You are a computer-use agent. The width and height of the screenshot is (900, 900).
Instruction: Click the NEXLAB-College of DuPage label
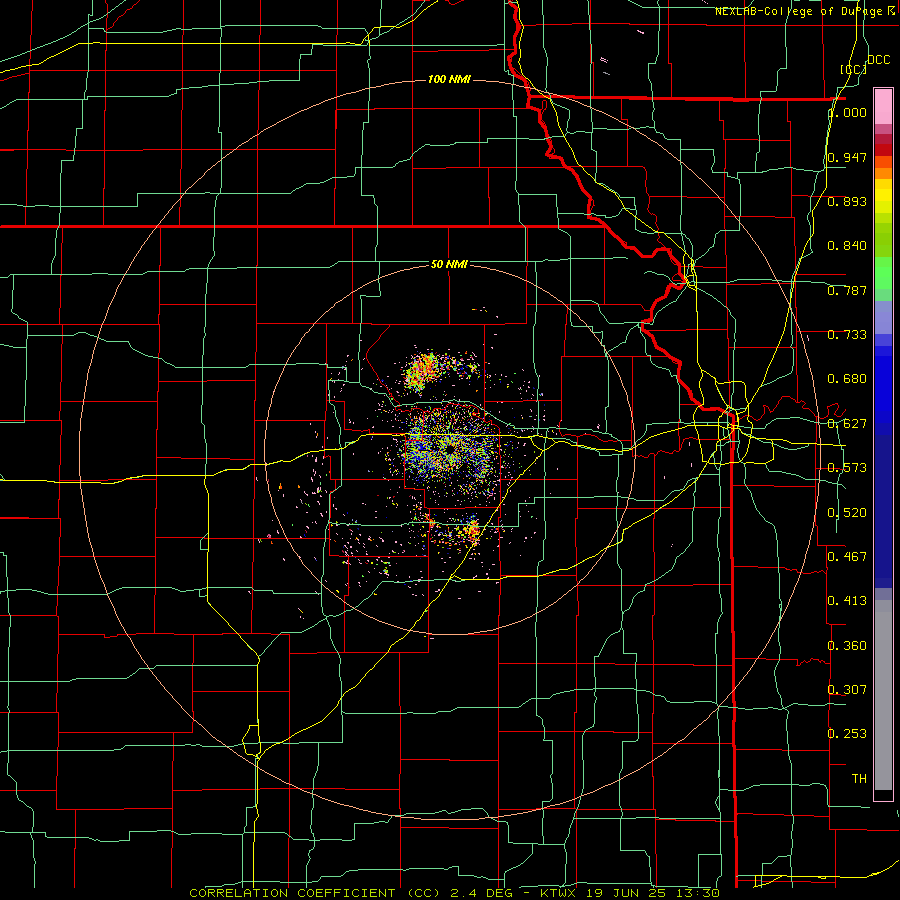point(804,11)
